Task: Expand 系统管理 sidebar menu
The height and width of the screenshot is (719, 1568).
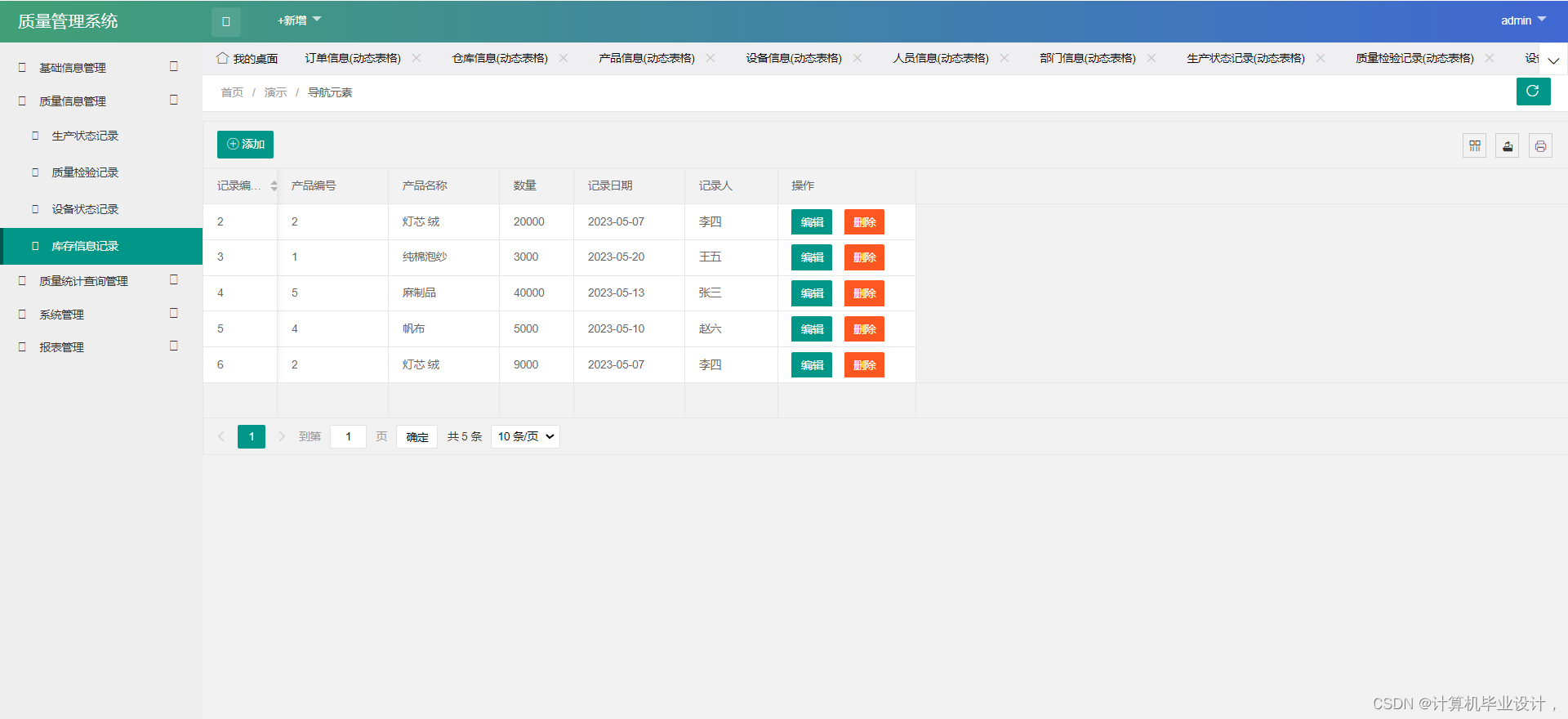Action: pos(101,315)
